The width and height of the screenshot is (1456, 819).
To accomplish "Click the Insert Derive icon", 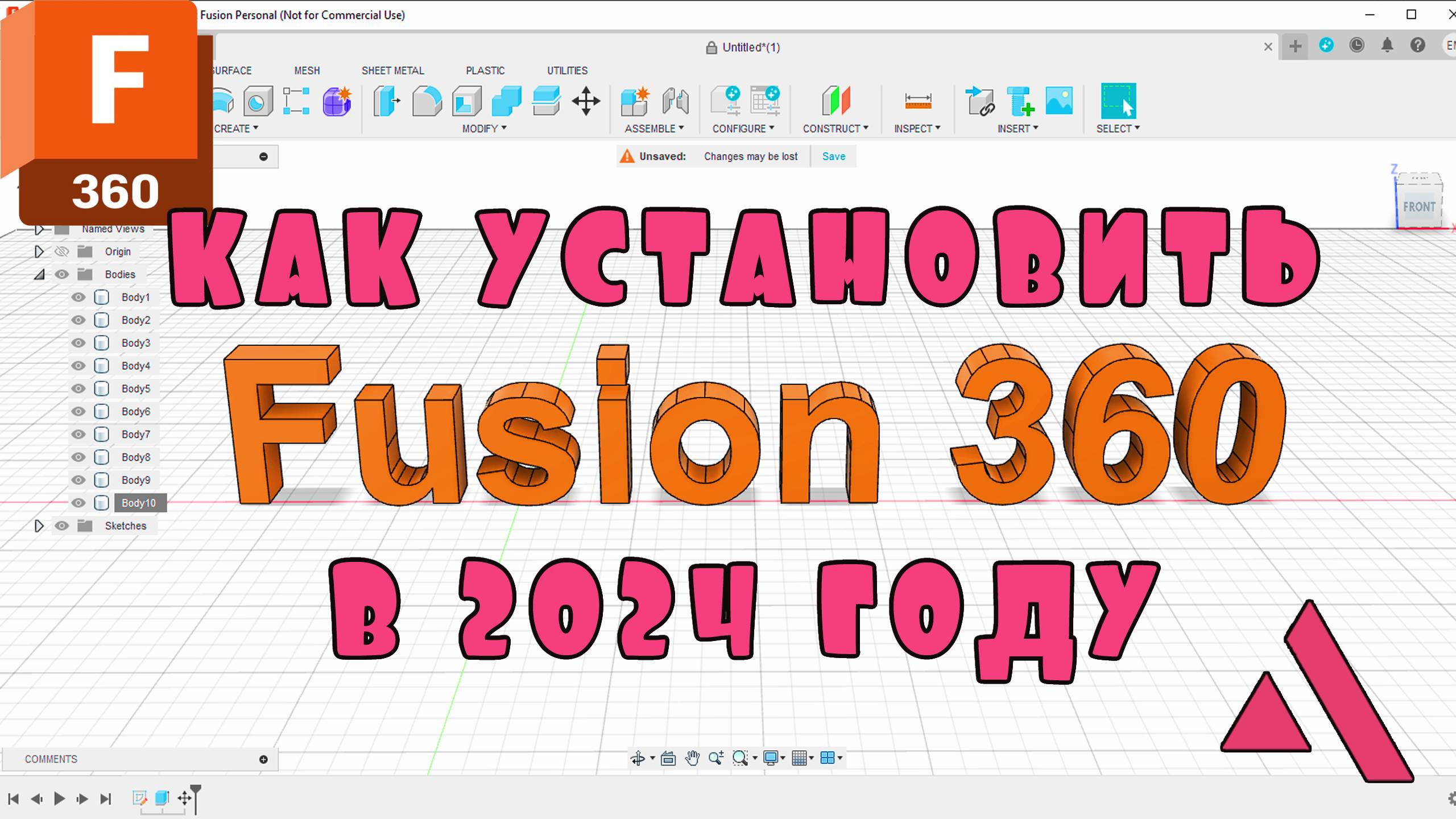I will (980, 101).
